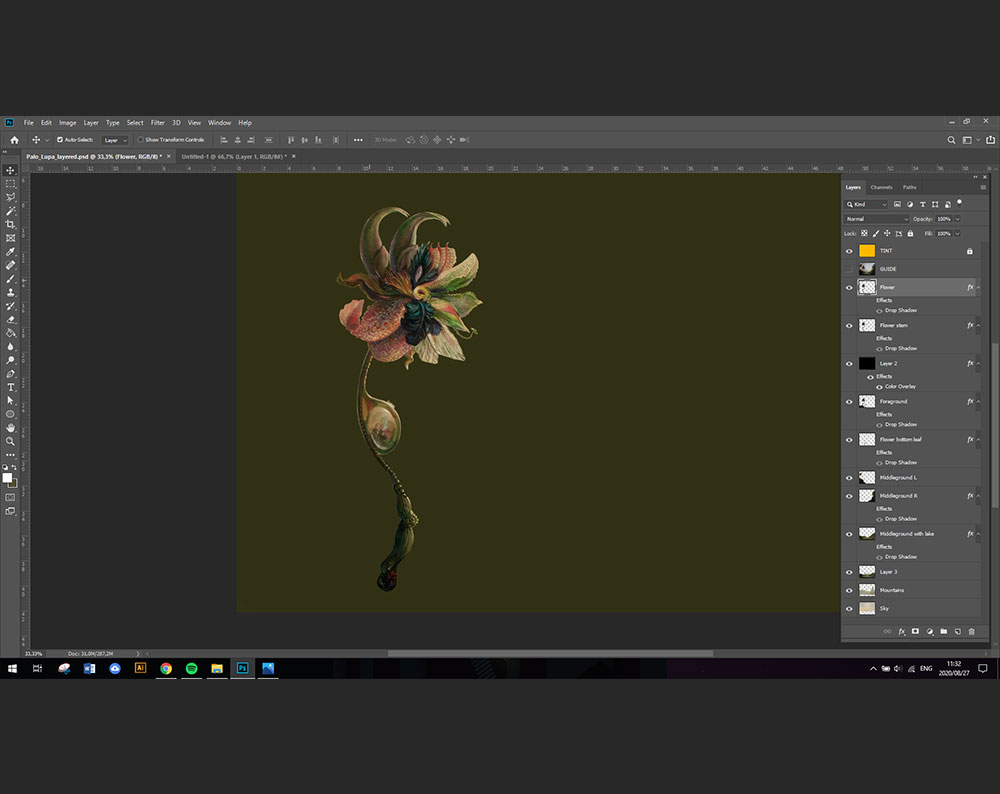Hide the TINT layer

pos(849,251)
